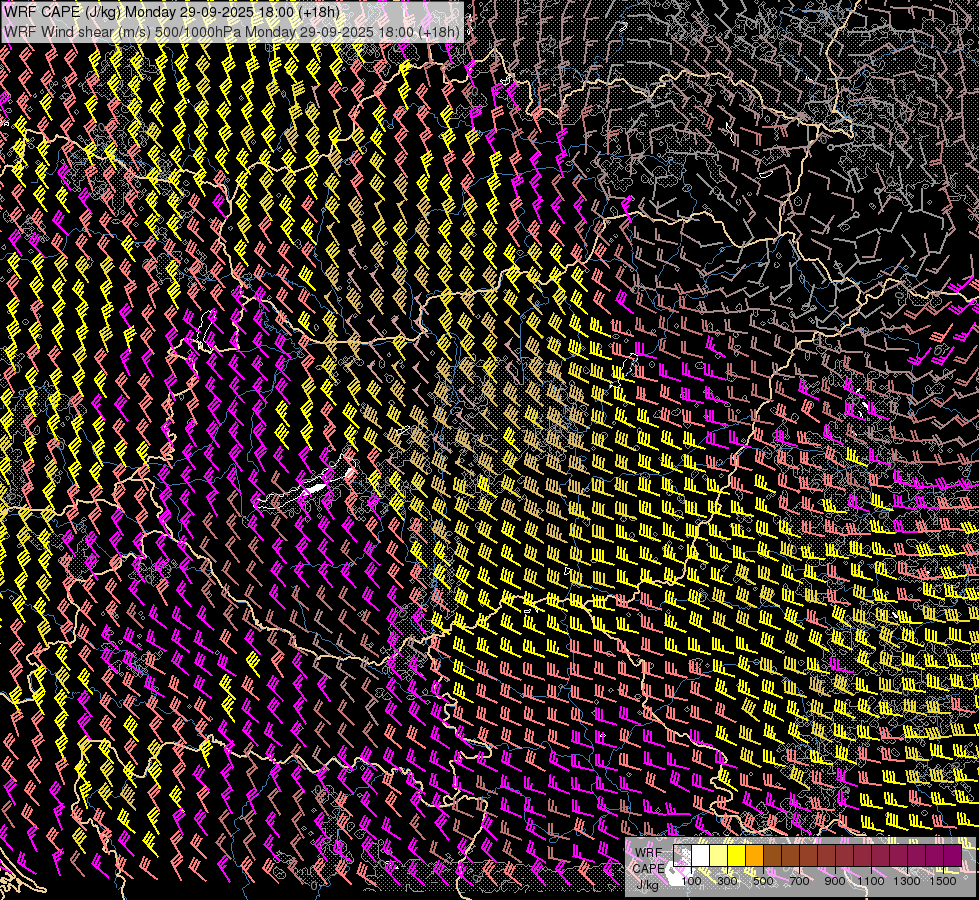This screenshot has width=979, height=900.
Task: Click the 1500 legend value label
Action: tap(943, 881)
